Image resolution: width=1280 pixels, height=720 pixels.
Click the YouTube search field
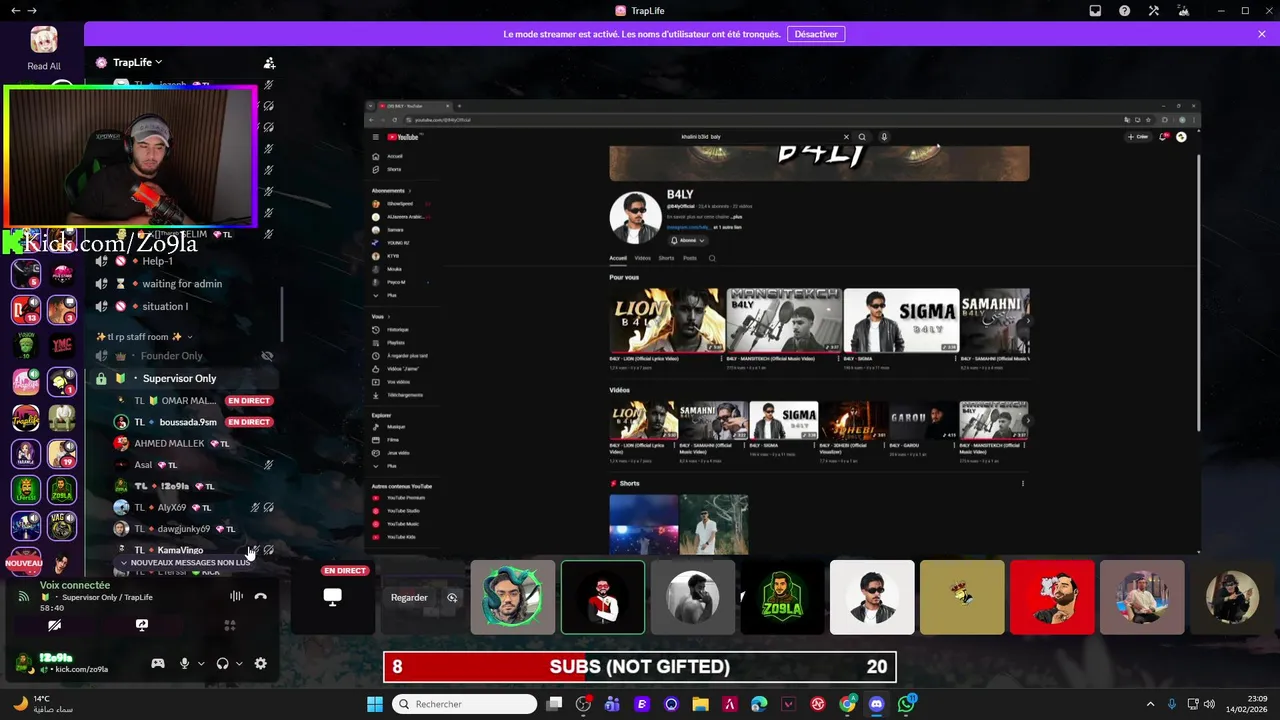(x=760, y=137)
